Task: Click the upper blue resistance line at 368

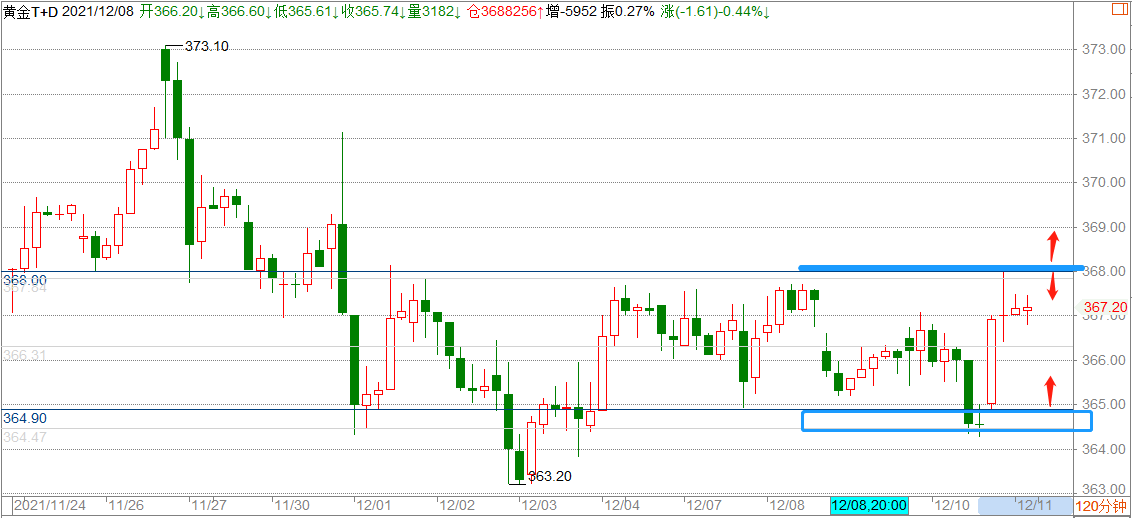Action: coord(940,268)
